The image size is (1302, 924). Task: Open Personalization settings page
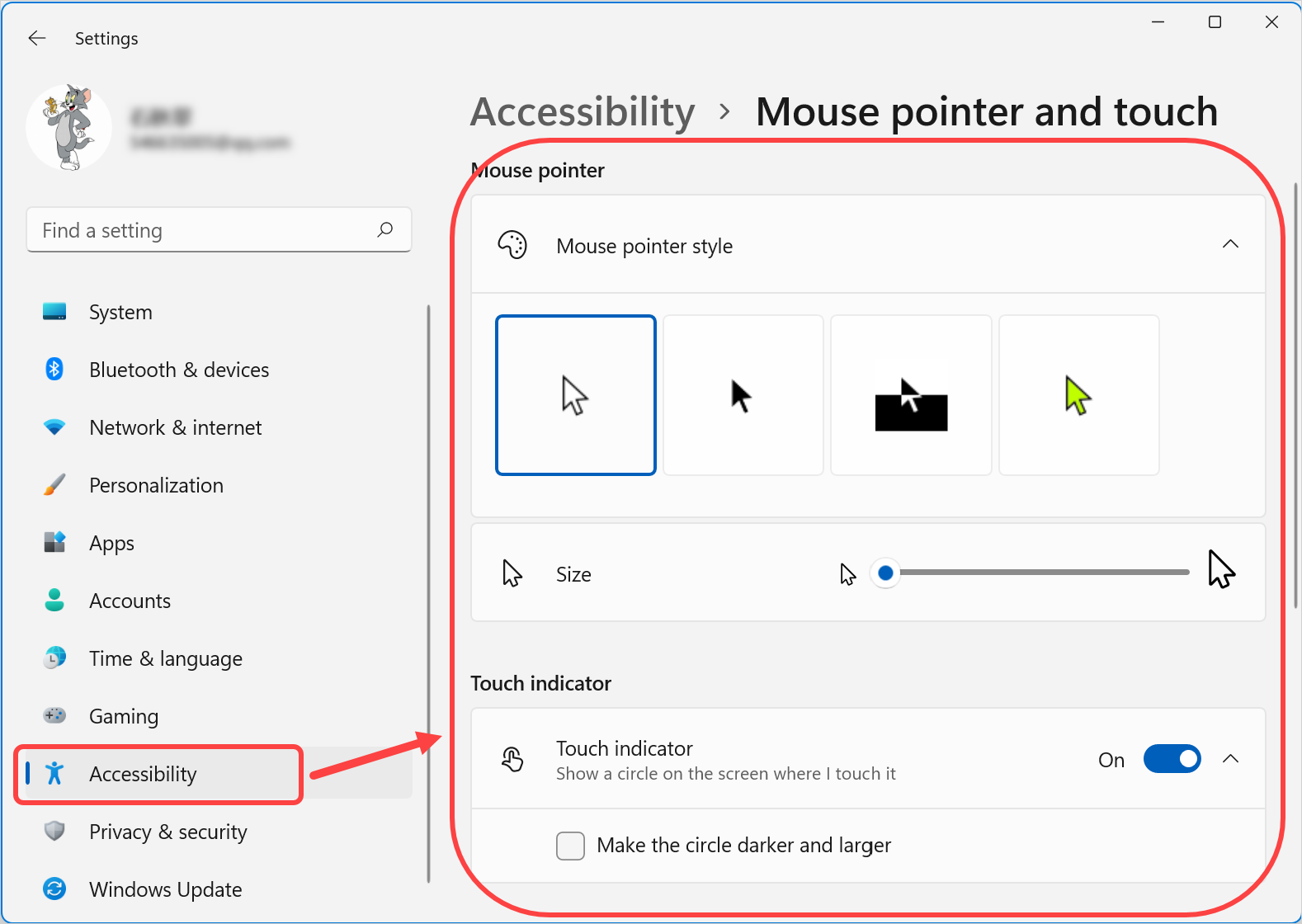coord(156,485)
